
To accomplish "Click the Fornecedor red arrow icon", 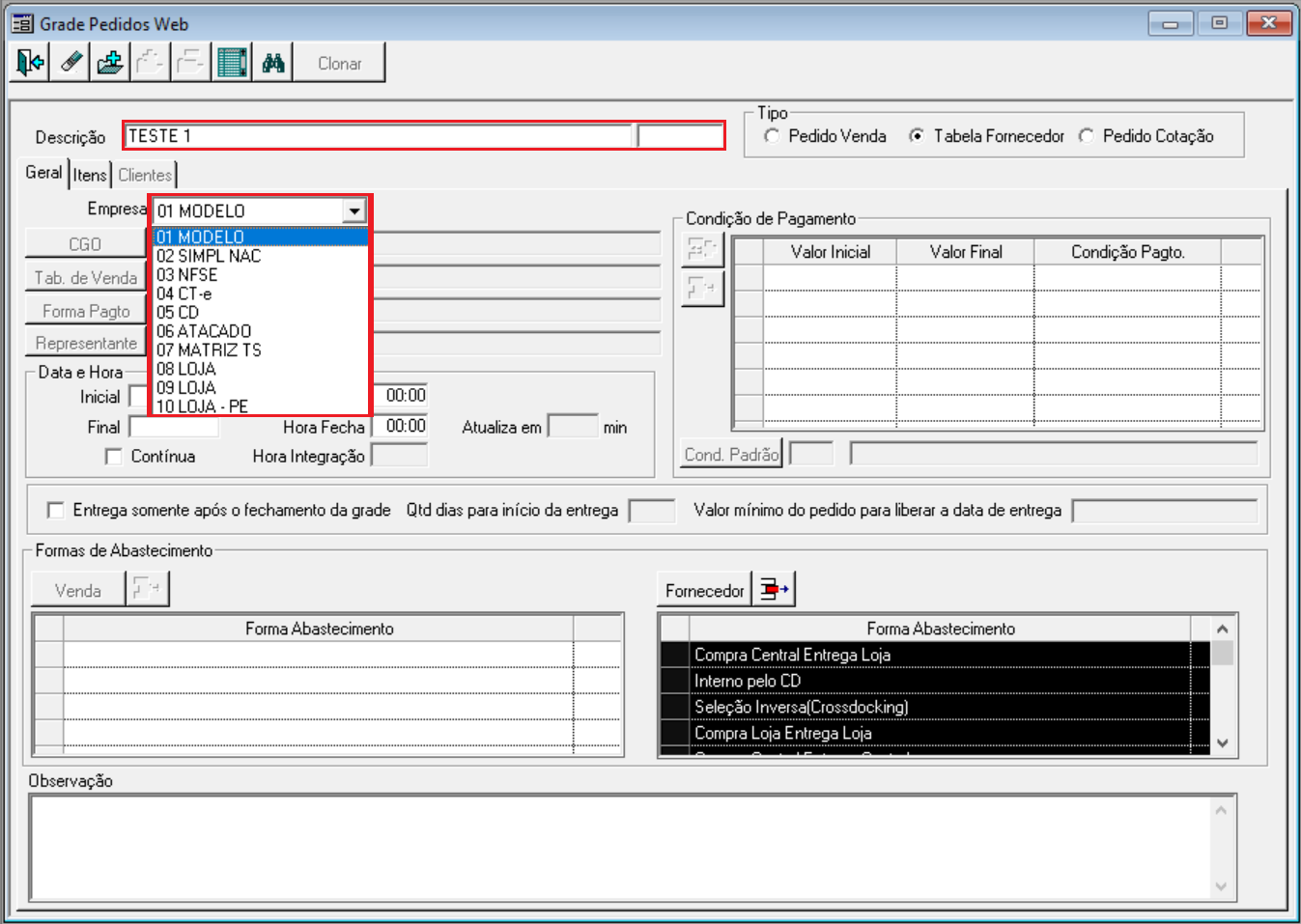I will coord(774,589).
